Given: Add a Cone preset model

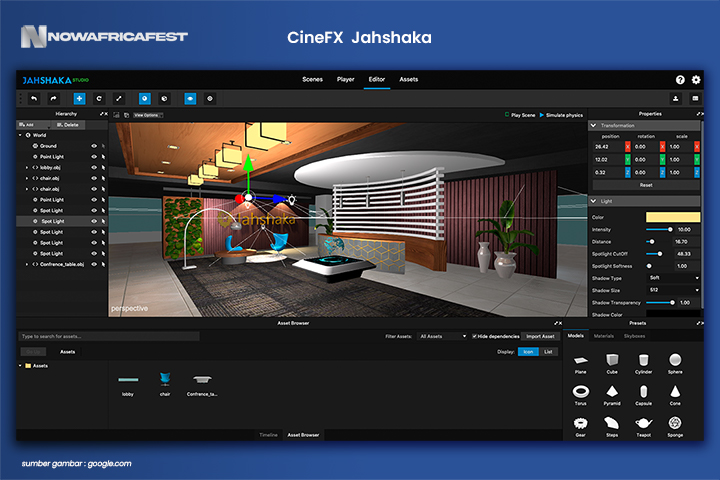Looking at the screenshot, I should tap(675, 395).
